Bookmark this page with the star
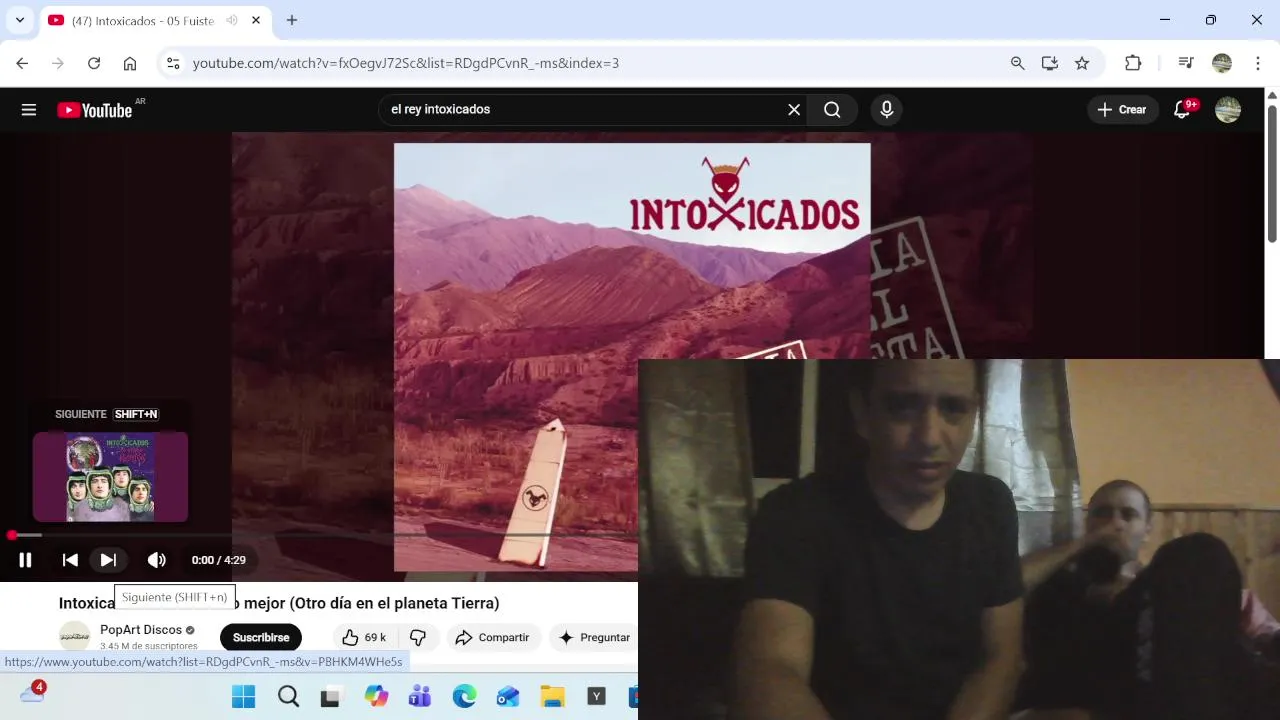Viewport: 1280px width, 720px height. point(1082,63)
